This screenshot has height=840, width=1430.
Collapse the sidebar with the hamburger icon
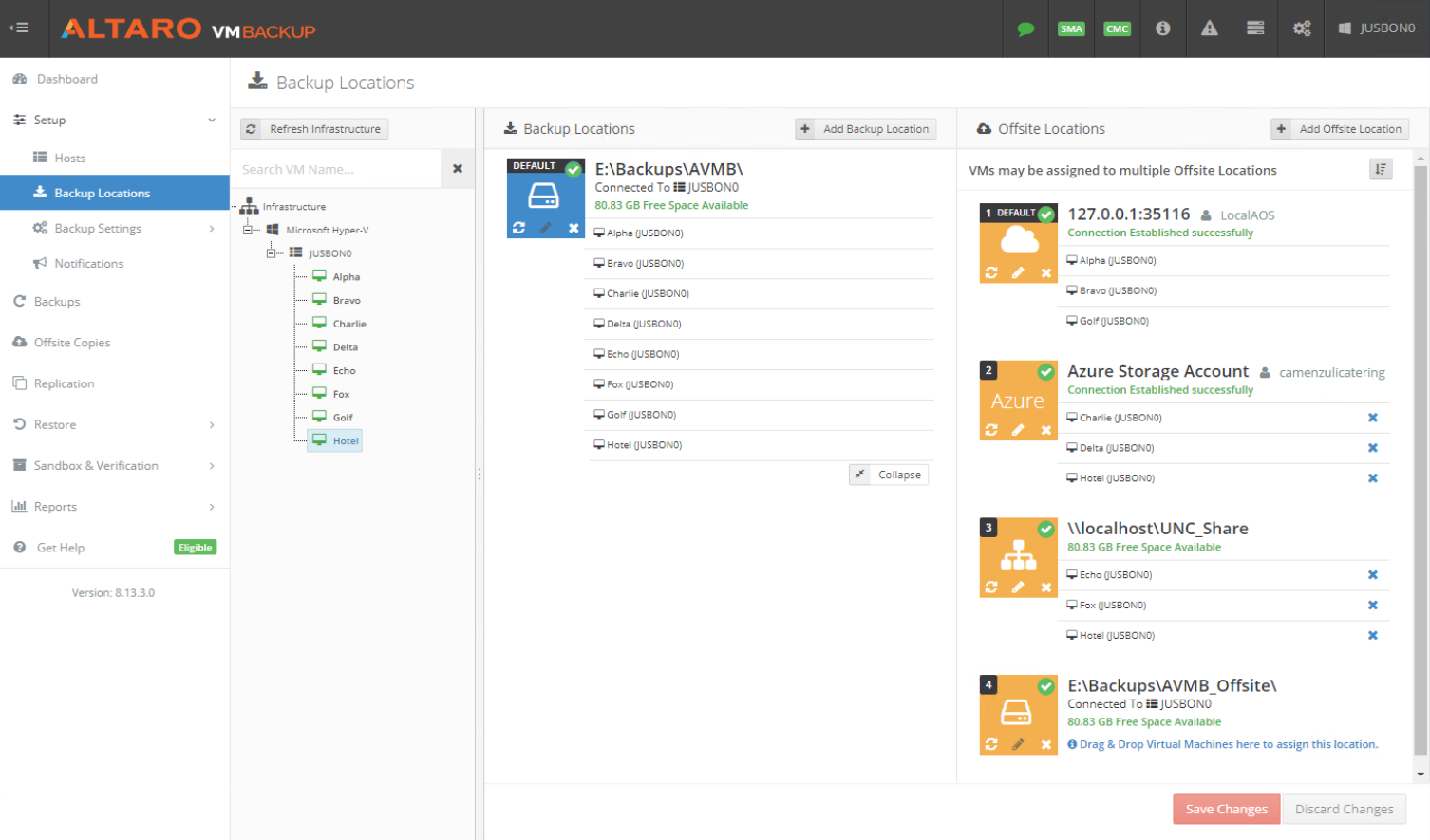click(19, 28)
